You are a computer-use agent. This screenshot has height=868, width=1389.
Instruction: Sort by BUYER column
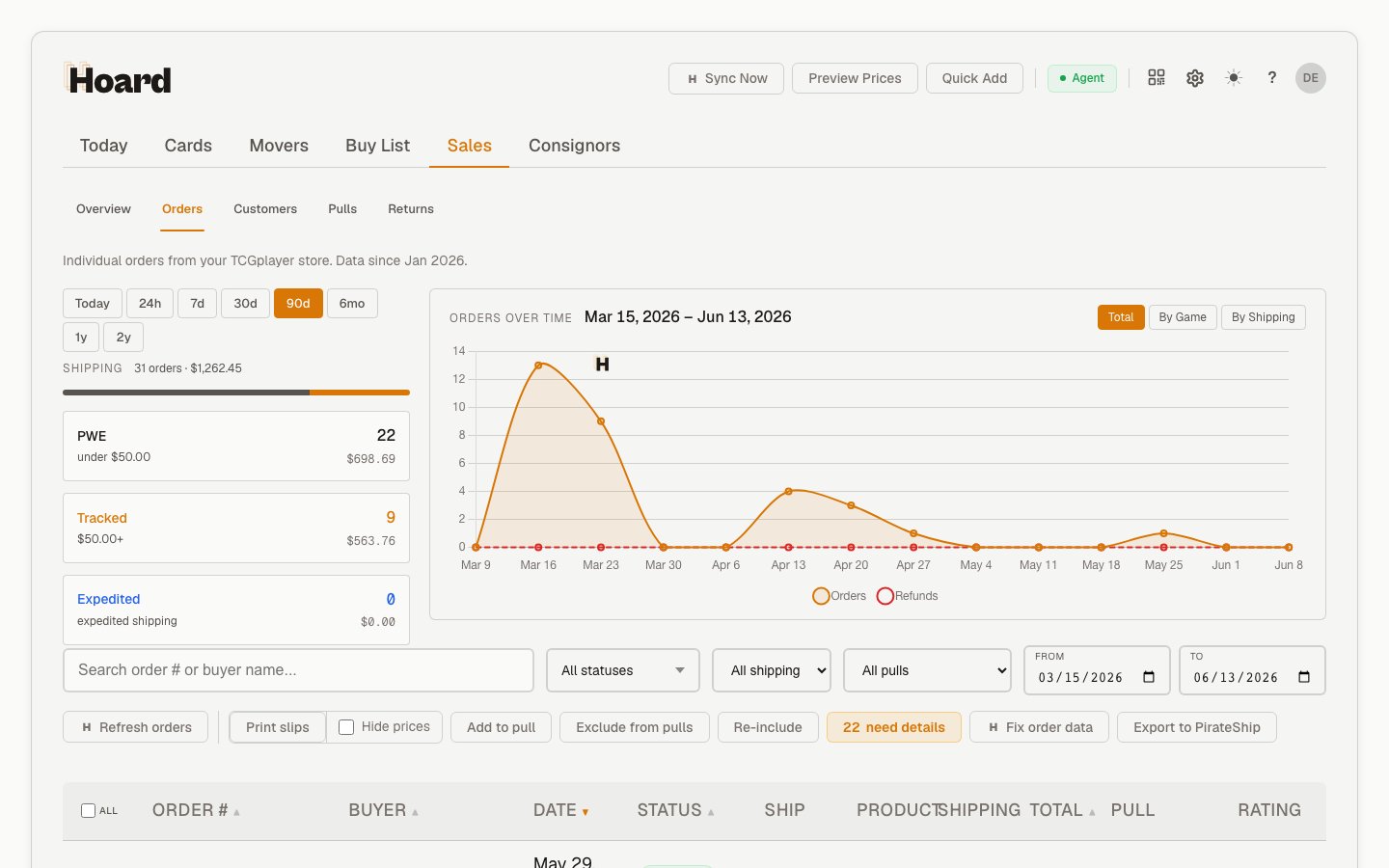pyautogui.click(x=383, y=810)
